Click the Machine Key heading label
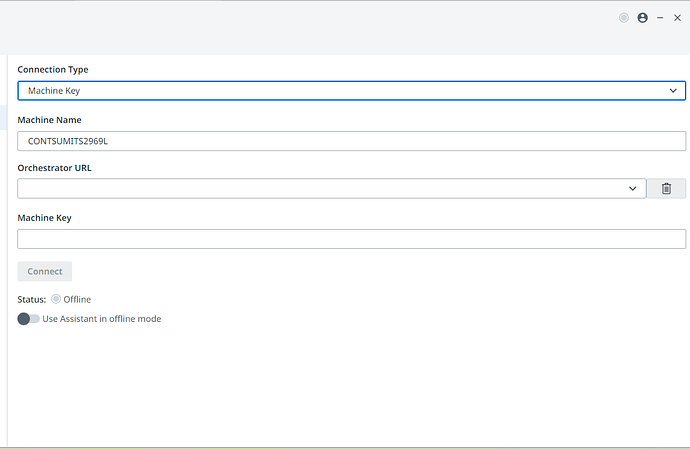The height and width of the screenshot is (449, 690). pos(44,218)
